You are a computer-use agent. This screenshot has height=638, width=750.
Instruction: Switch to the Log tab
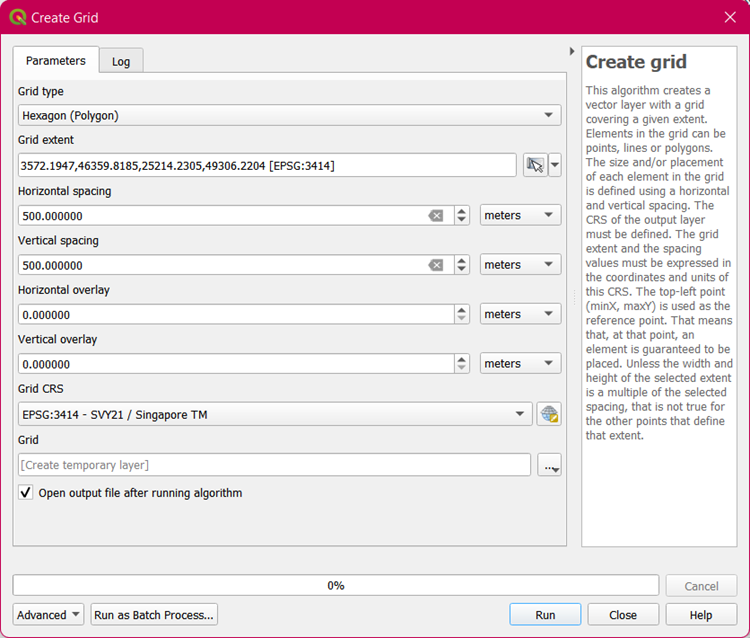pyautogui.click(x=121, y=61)
